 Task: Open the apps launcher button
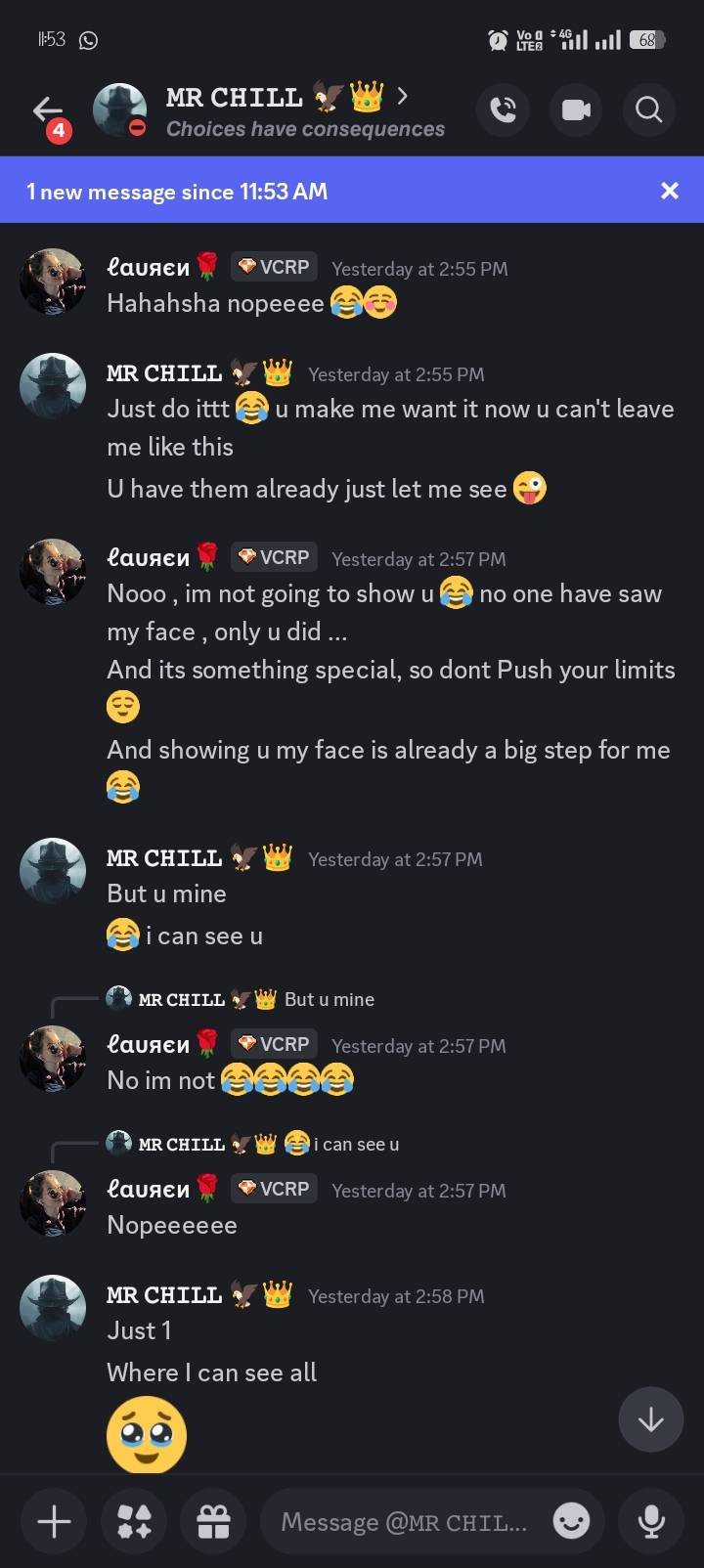[134, 1521]
